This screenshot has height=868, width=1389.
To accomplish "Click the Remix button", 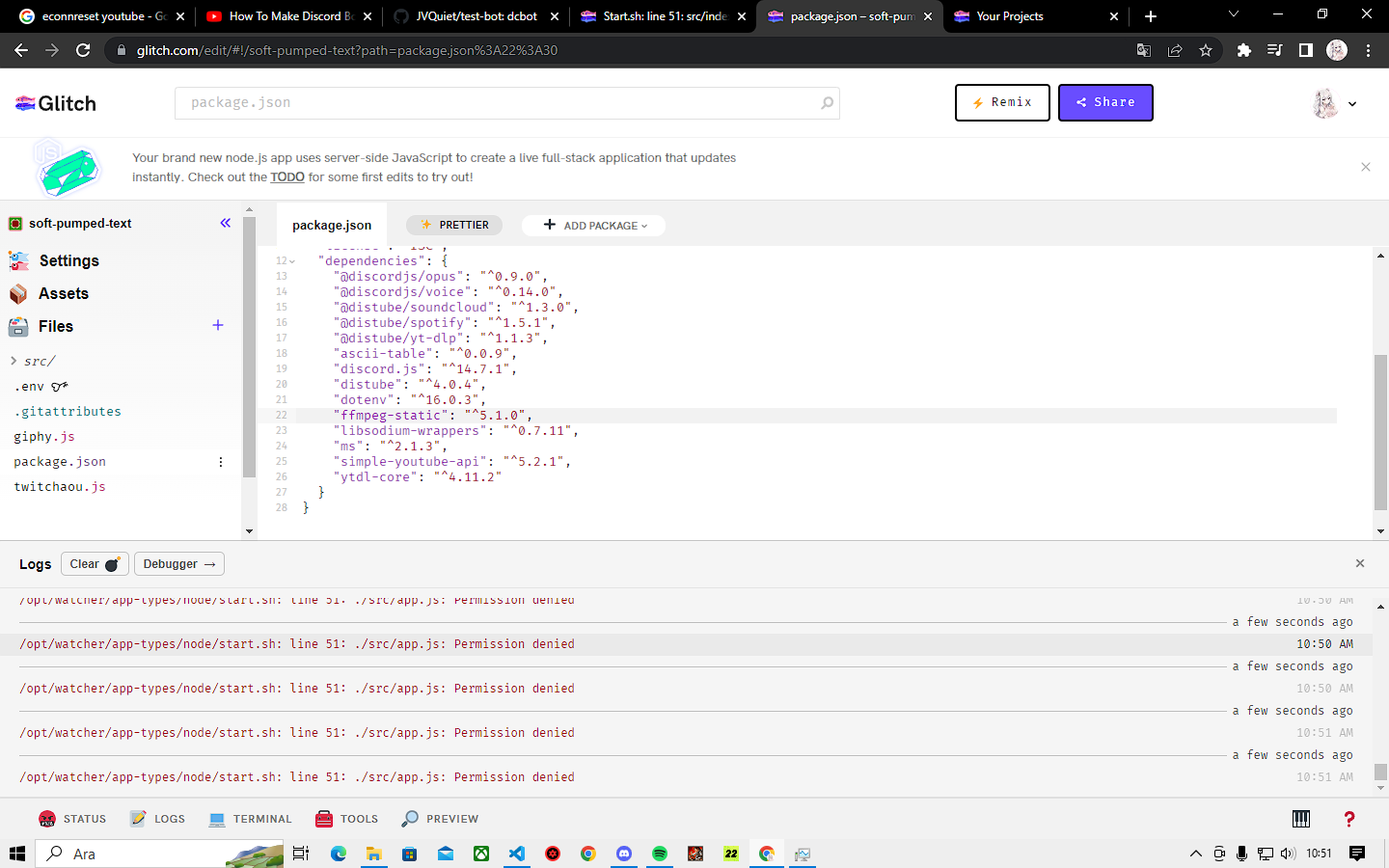I will pyautogui.click(x=1002, y=102).
